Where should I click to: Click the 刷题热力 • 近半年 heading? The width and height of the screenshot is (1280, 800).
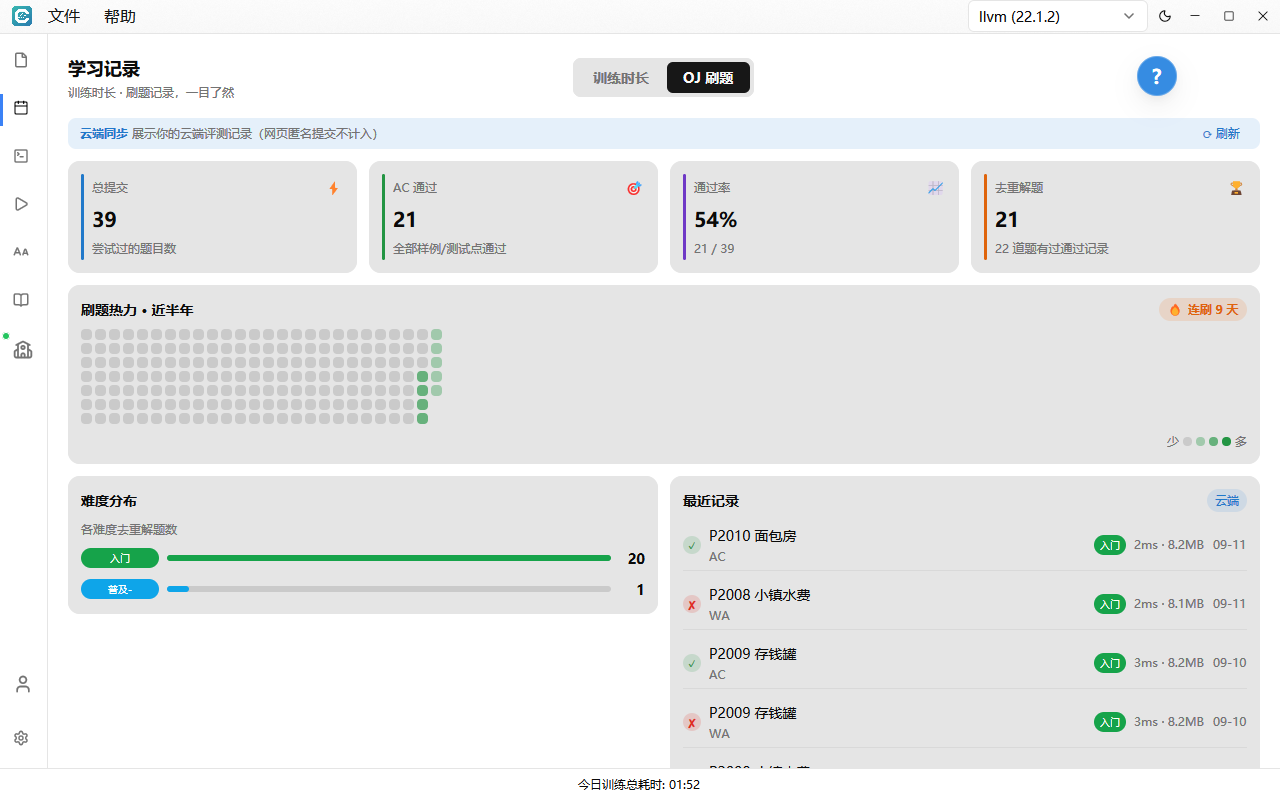click(x=137, y=311)
